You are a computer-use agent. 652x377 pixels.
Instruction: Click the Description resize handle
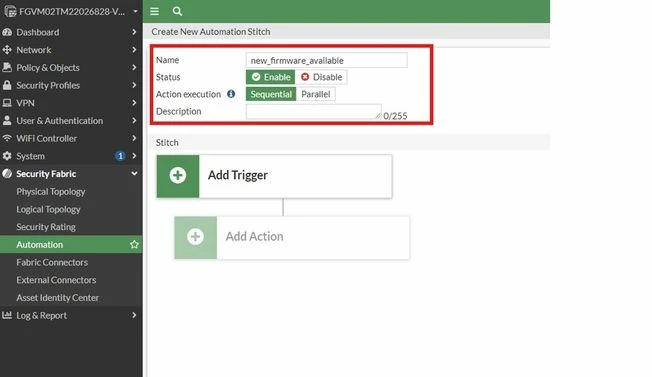pyautogui.click(x=378, y=116)
